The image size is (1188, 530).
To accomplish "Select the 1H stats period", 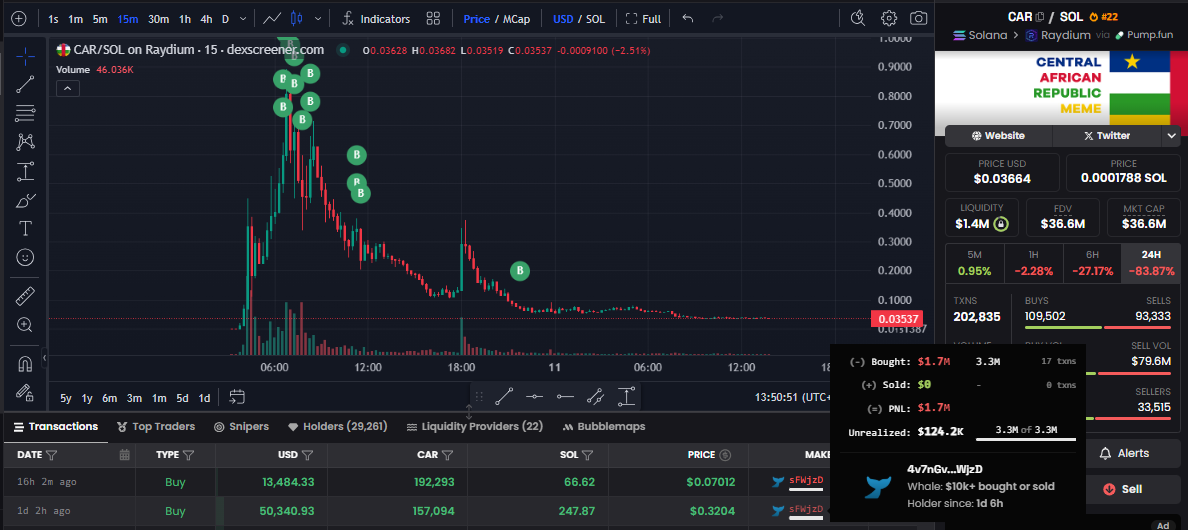I will point(1033,263).
